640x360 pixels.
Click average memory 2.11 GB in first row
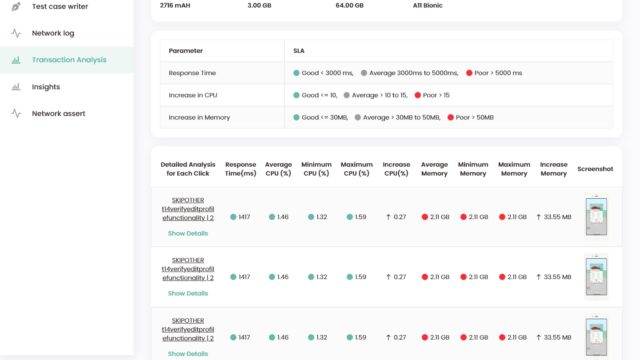[440, 217]
